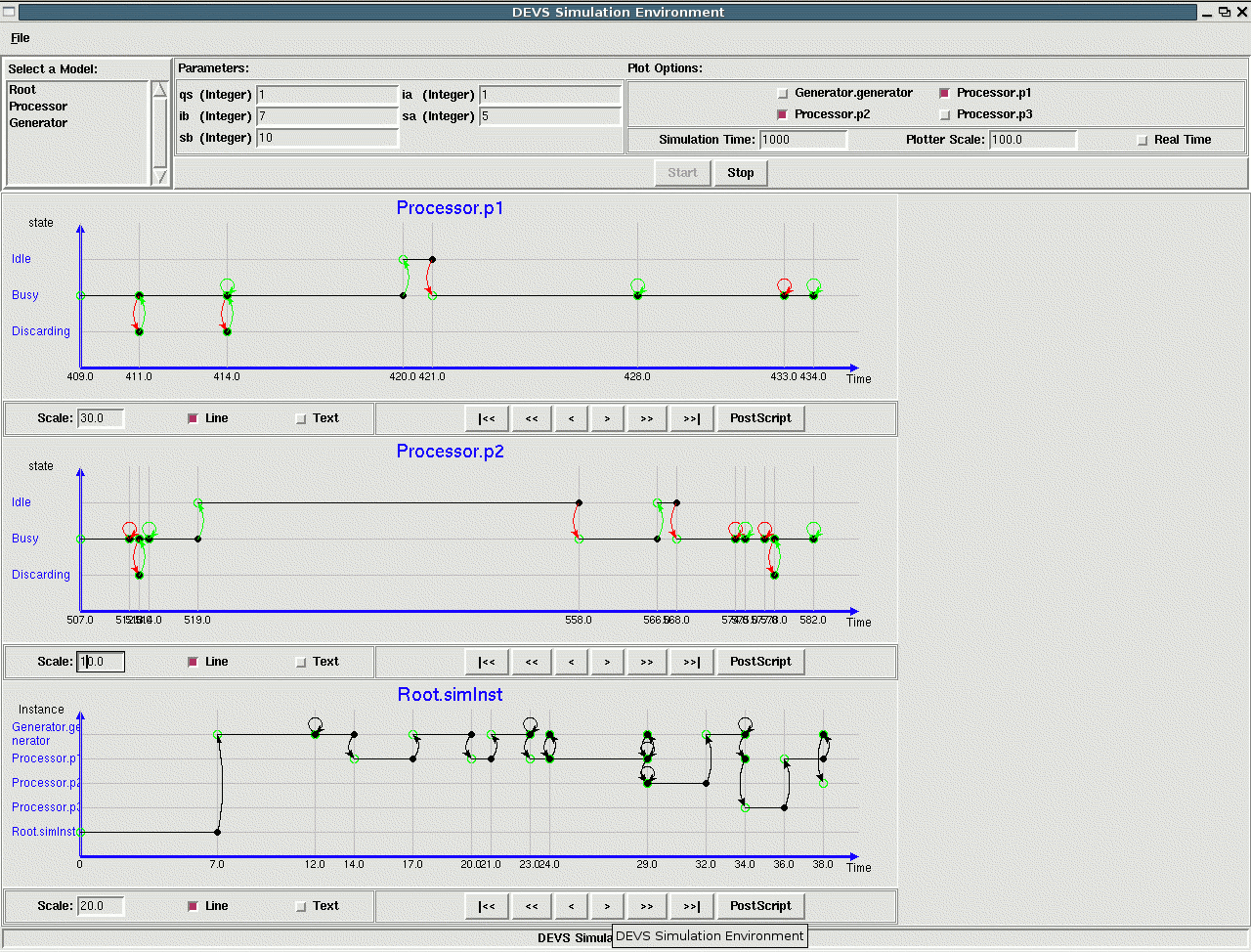Viewport: 1251px width, 952px height.
Task: Click the sa (Integer) input field
Action: pos(550,116)
